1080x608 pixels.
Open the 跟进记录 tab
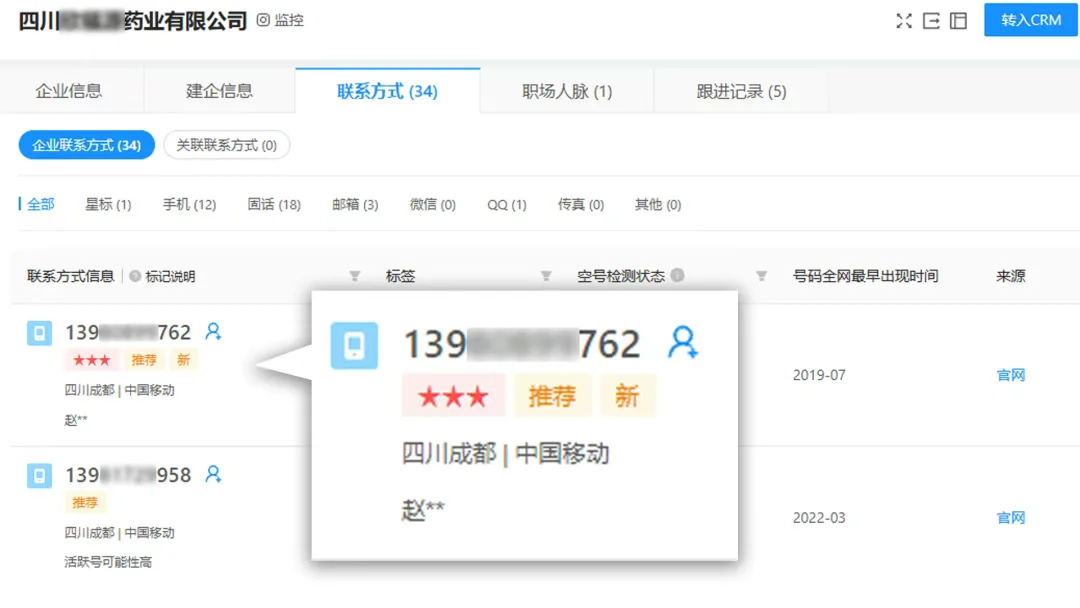tap(742, 90)
